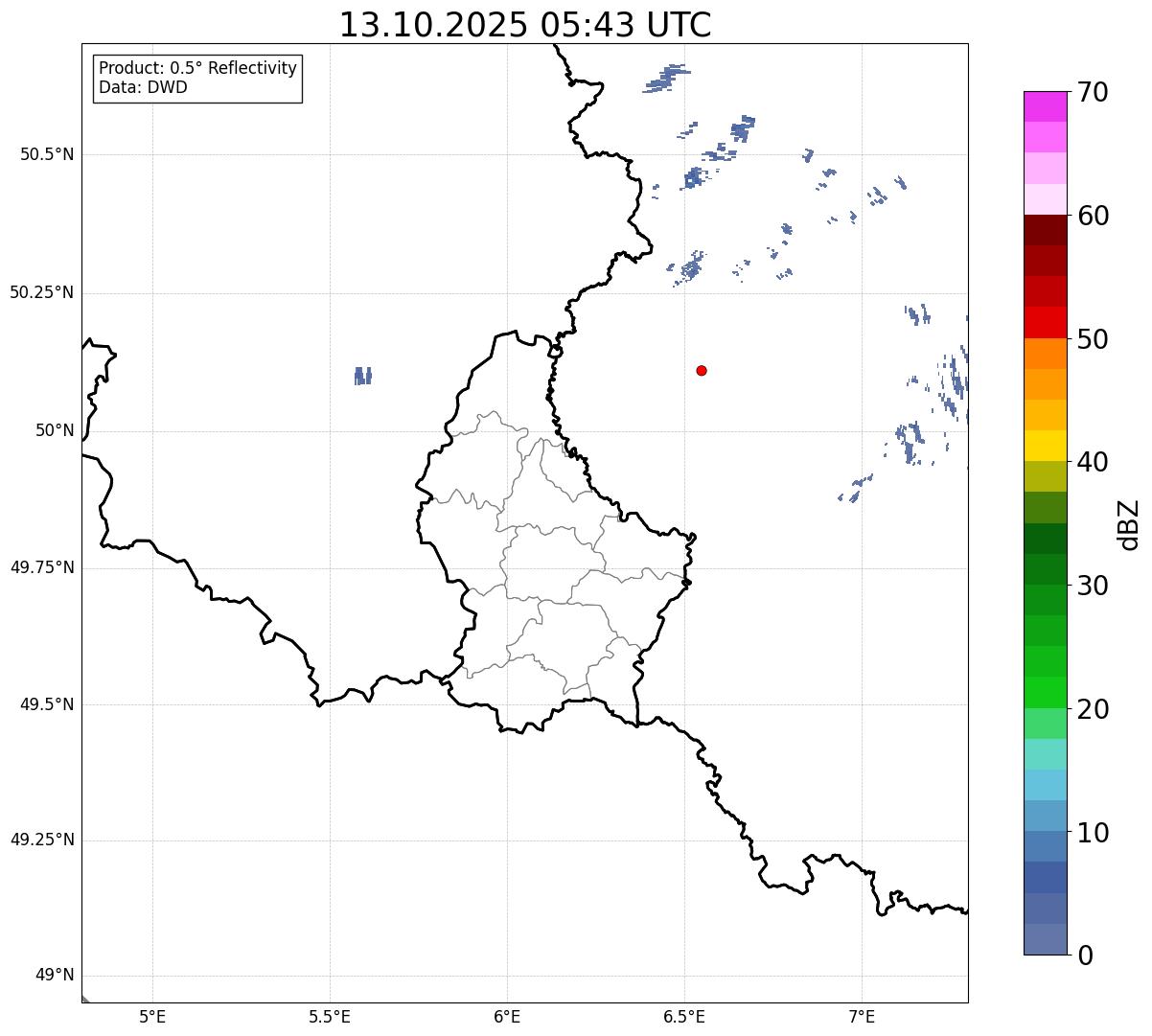
Task: Click the 49.5°N latitude label
Action: (x=47, y=704)
